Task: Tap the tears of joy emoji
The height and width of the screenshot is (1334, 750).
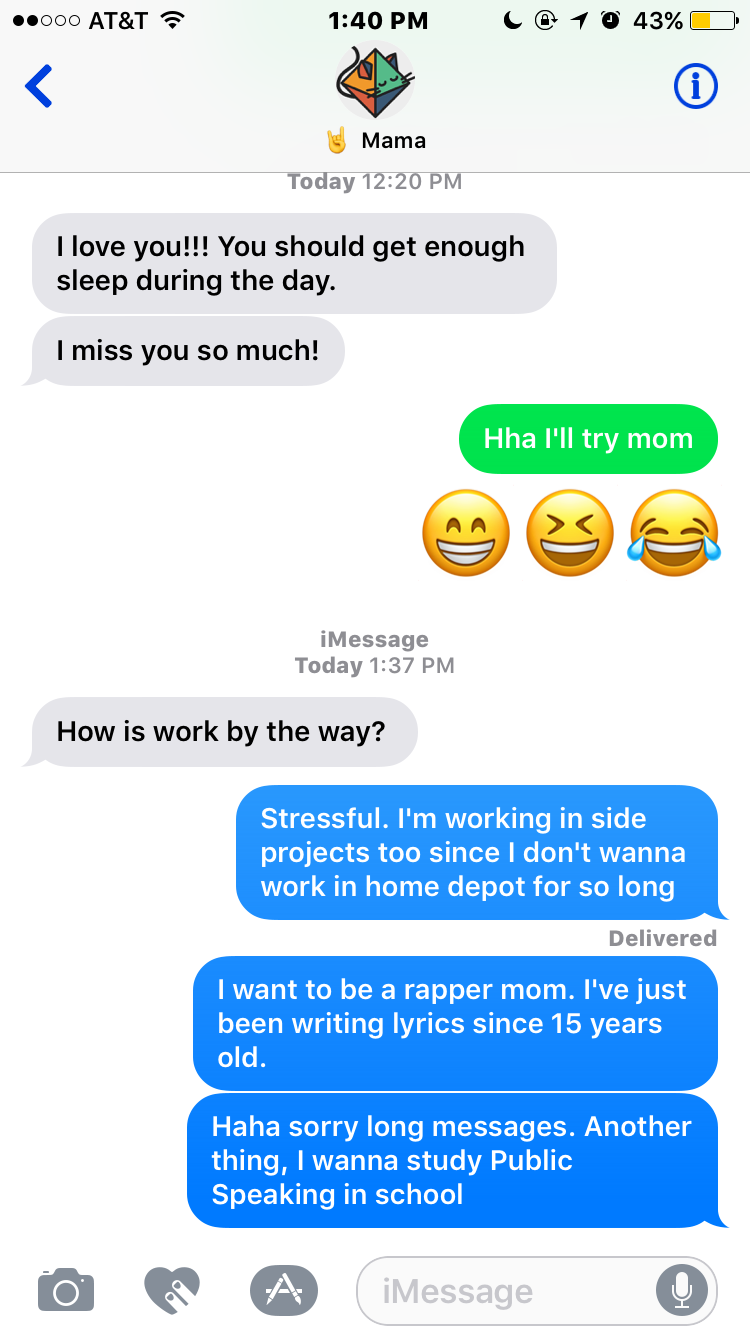Action: click(674, 534)
